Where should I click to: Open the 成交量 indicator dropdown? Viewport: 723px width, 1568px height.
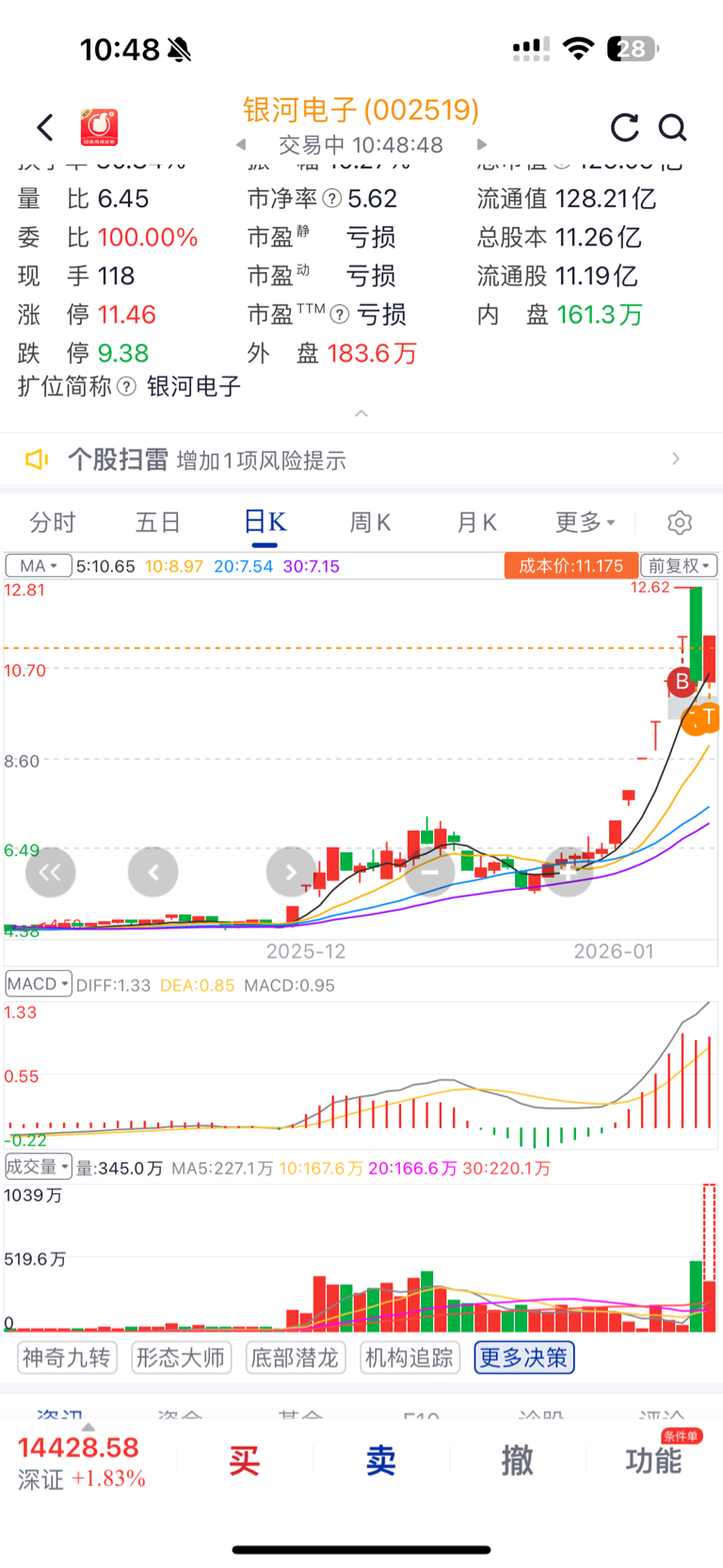pyautogui.click(x=39, y=1167)
